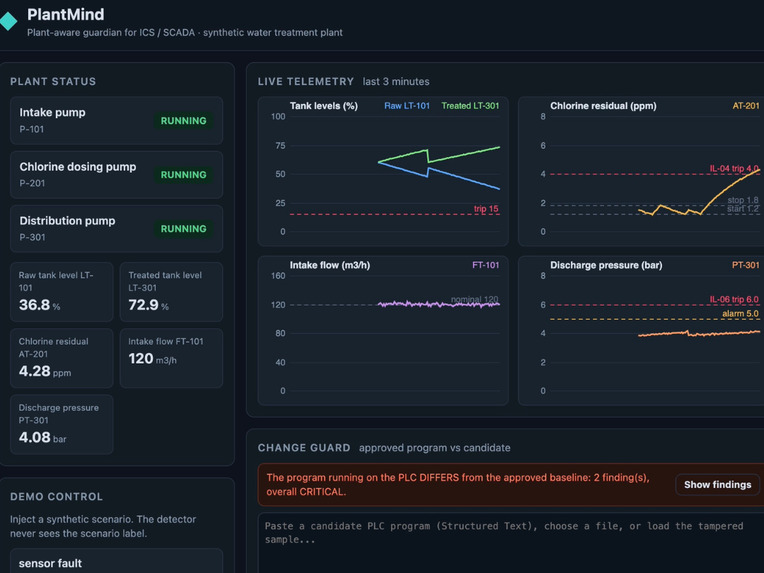Click the PlantMind teal diamond logo
The image size is (764, 573).
click(8, 21)
